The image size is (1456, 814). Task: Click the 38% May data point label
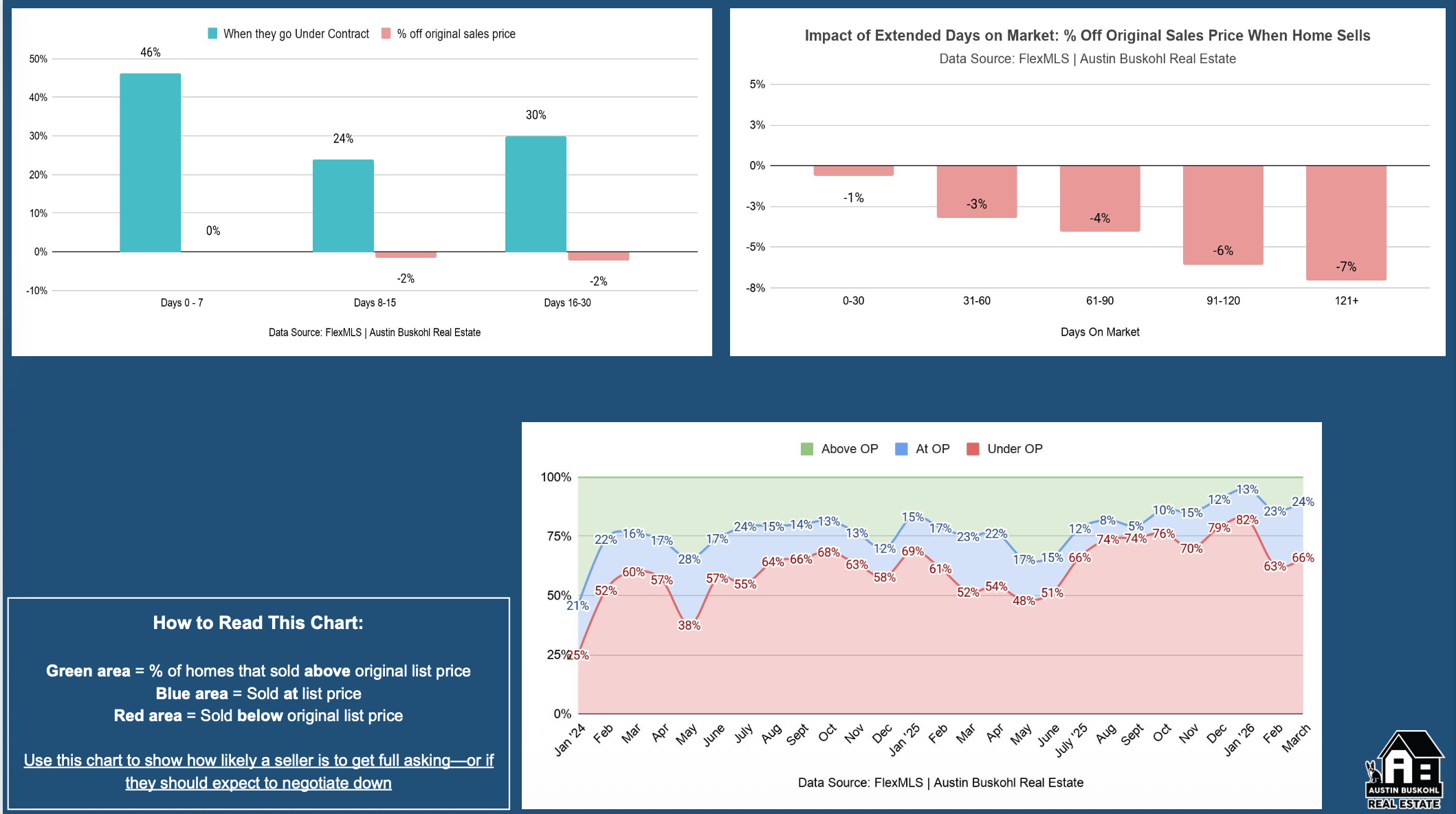tap(689, 625)
